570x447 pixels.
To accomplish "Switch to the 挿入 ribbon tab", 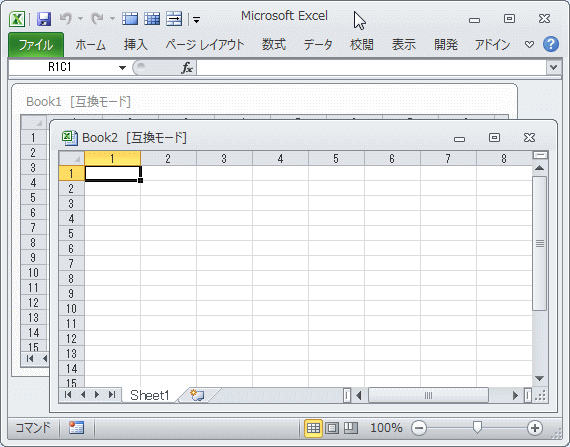I will [x=136, y=45].
